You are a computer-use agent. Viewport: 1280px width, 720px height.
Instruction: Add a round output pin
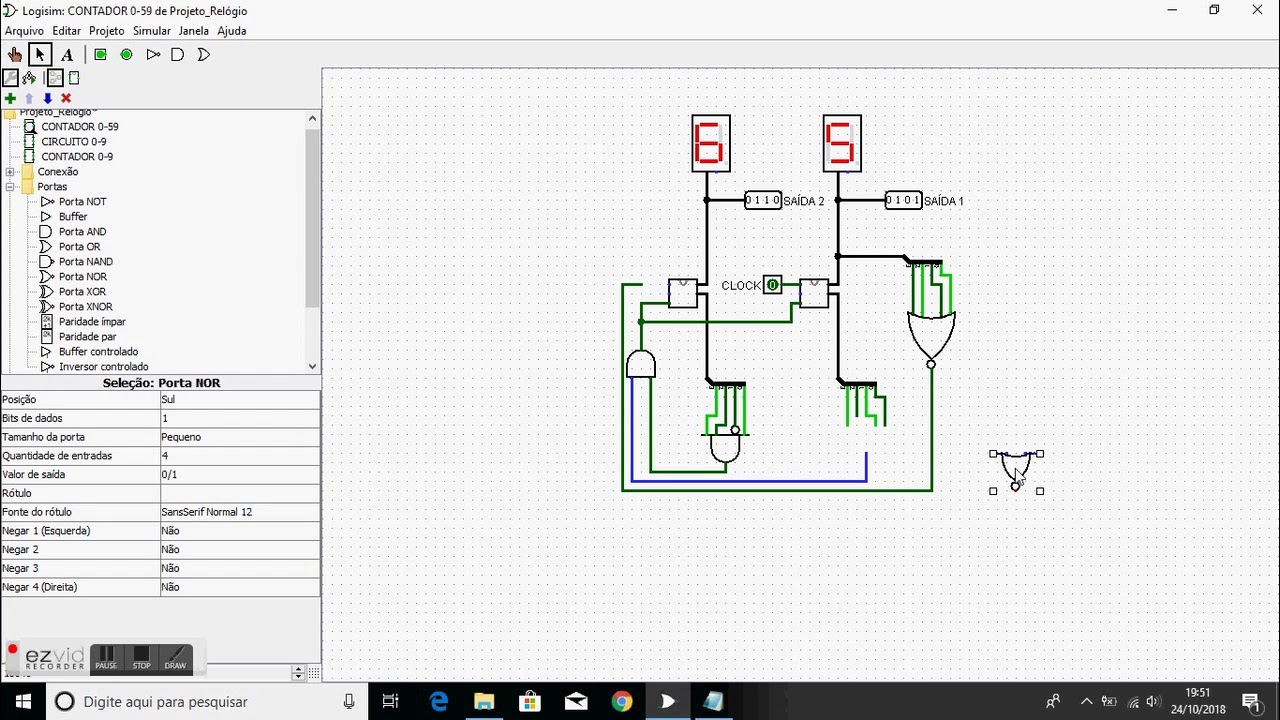click(126, 55)
